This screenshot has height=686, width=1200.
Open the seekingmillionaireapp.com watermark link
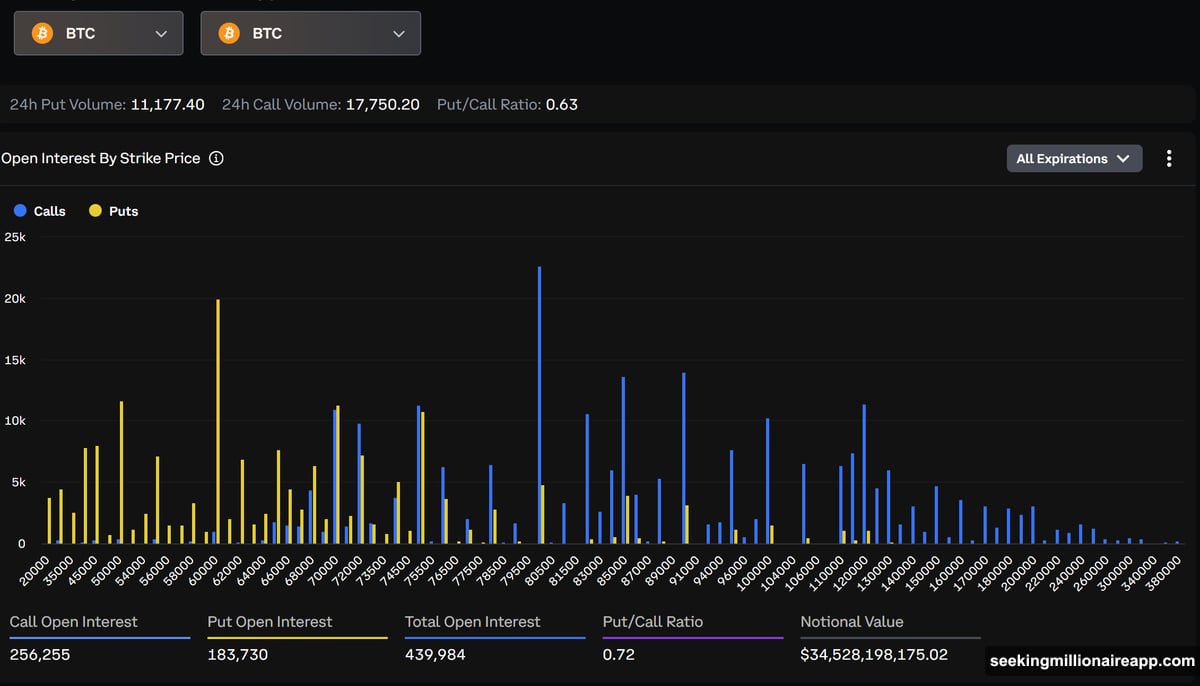pyautogui.click(x=1091, y=661)
